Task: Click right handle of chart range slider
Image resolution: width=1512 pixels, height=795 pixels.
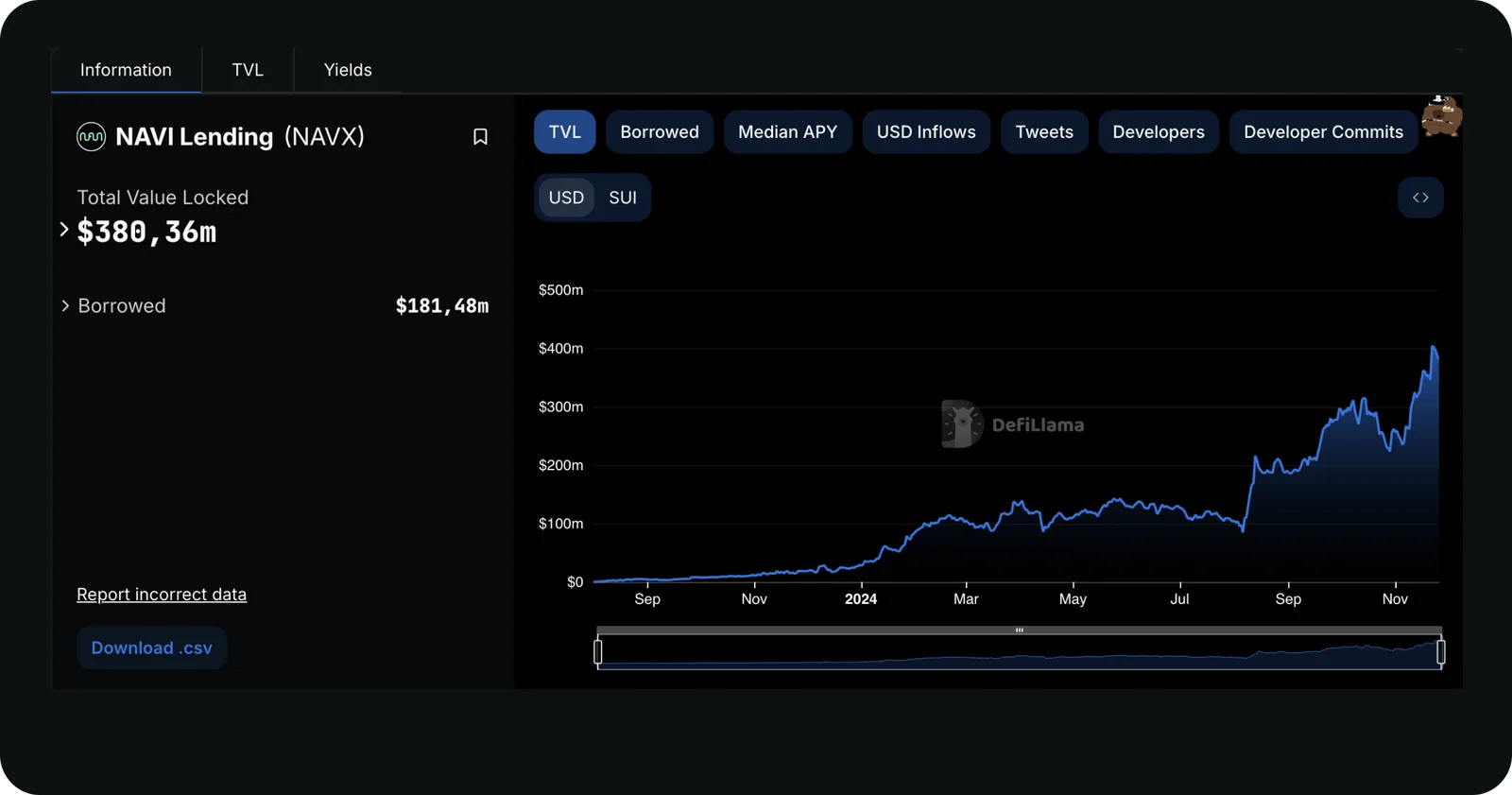Action: coord(1441,651)
